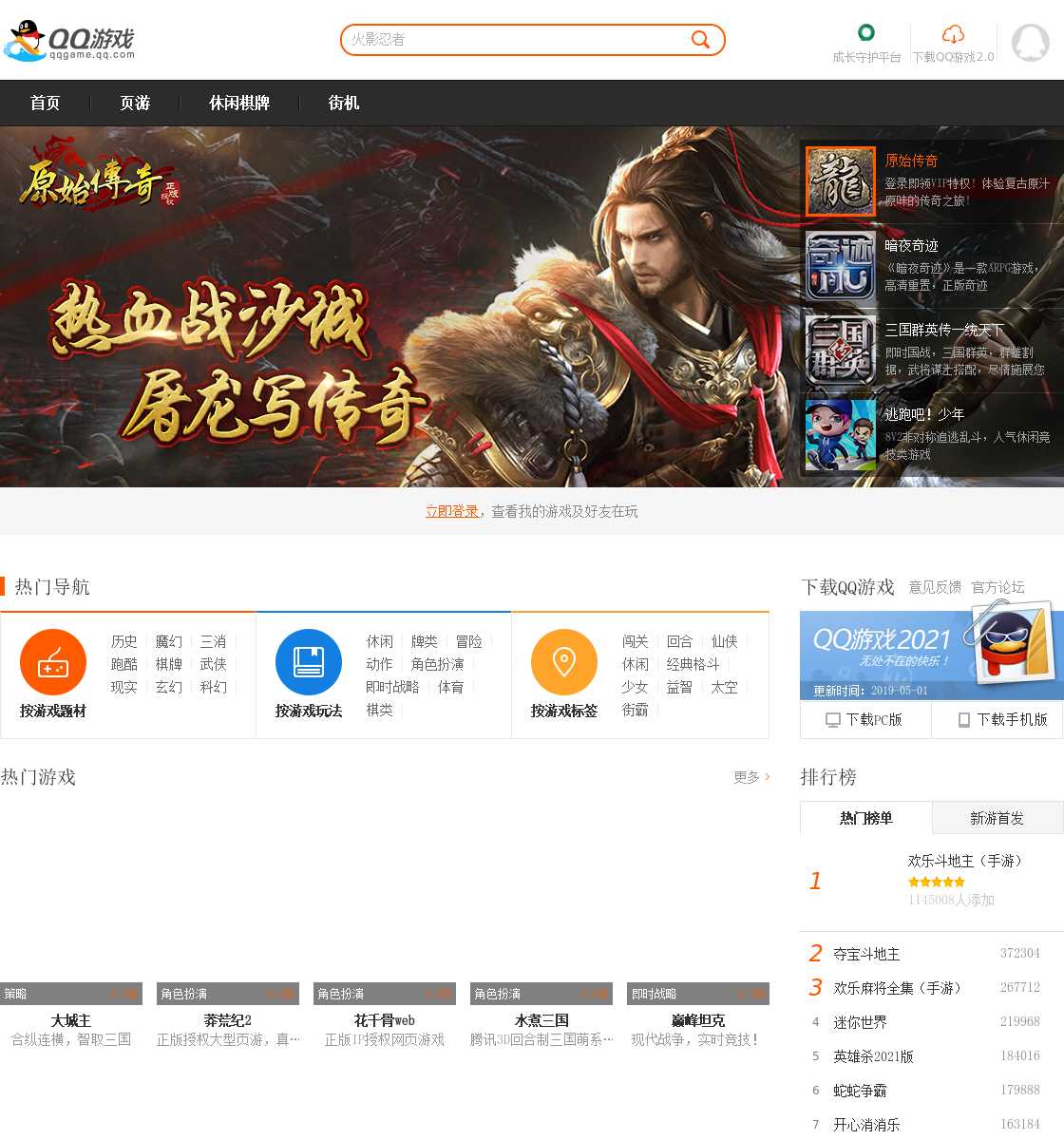Open 蛇蛇争霸 ranking entry

tap(860, 1091)
